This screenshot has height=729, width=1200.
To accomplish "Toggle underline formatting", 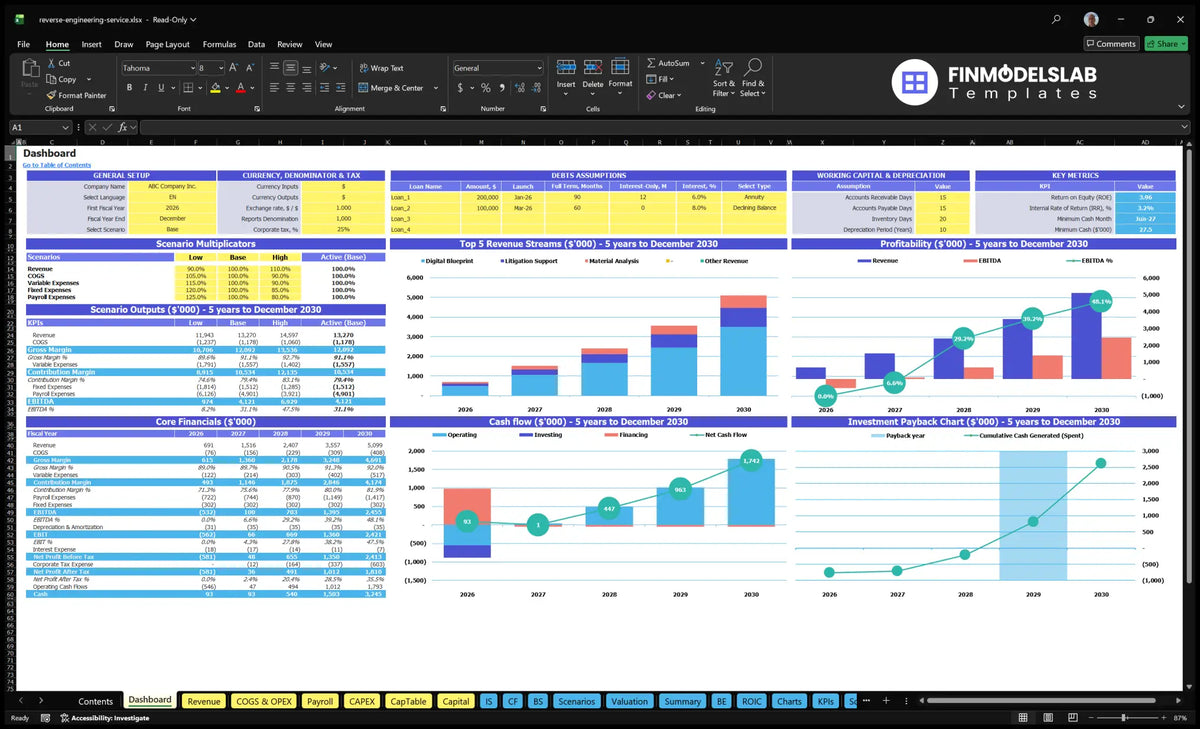I will point(160,88).
